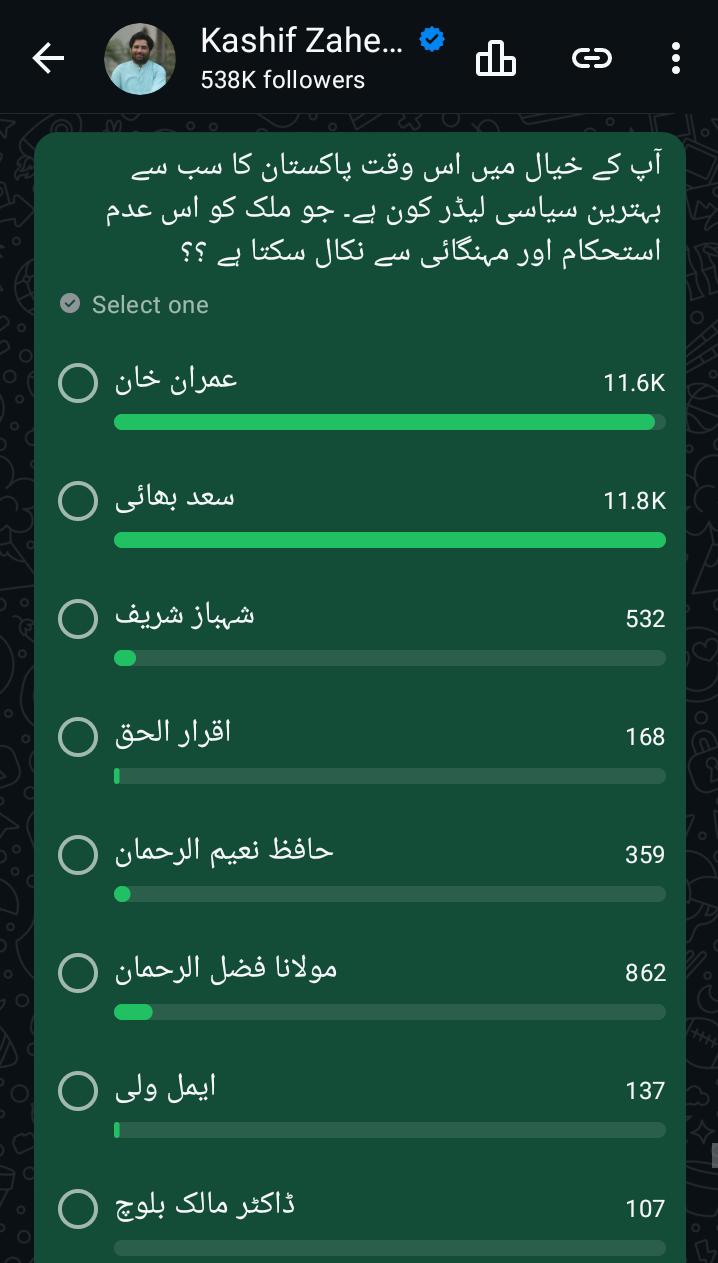Select the عمران خان radio option

(x=78, y=383)
